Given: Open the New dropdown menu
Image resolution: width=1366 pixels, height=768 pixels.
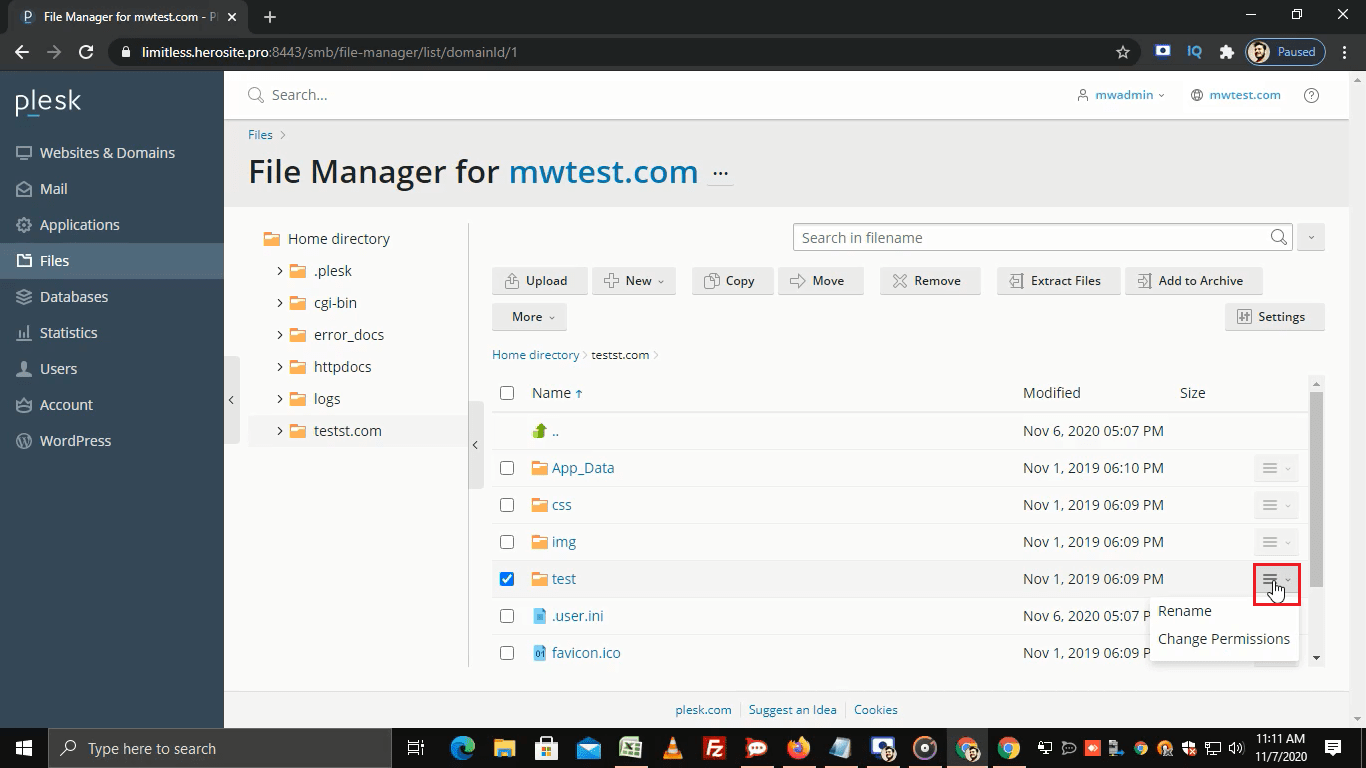Looking at the screenshot, I should click(633, 281).
